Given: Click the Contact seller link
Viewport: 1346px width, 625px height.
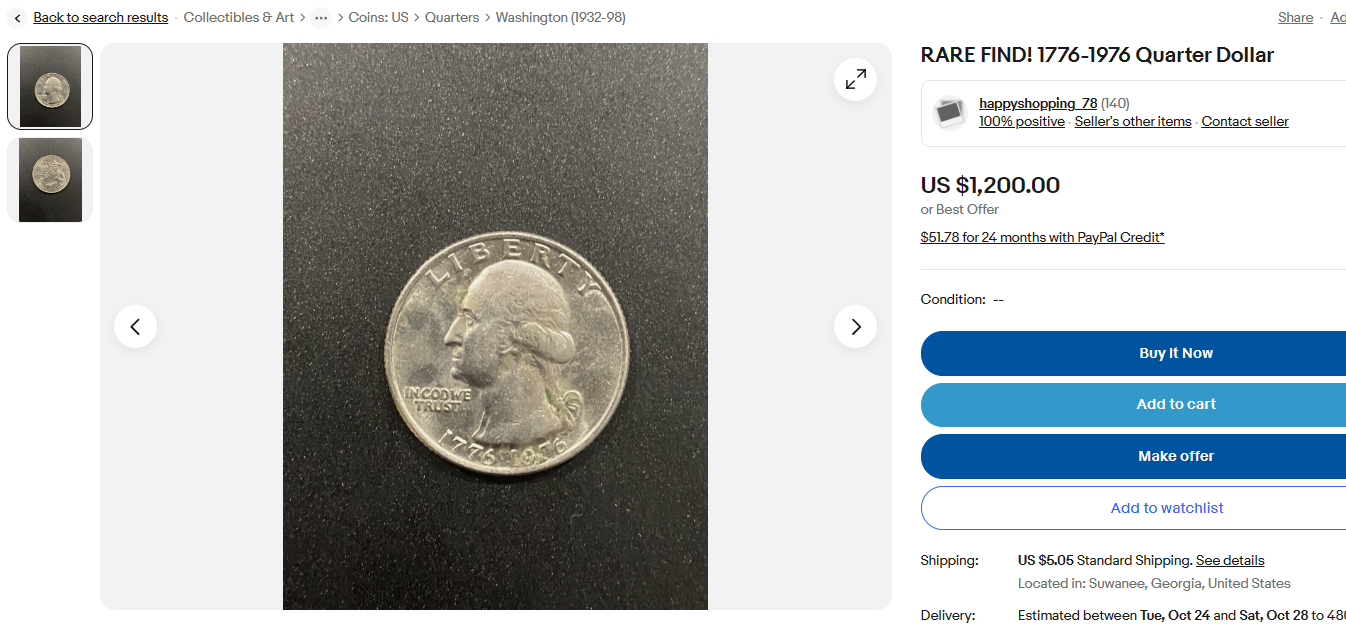Looking at the screenshot, I should 1244,122.
